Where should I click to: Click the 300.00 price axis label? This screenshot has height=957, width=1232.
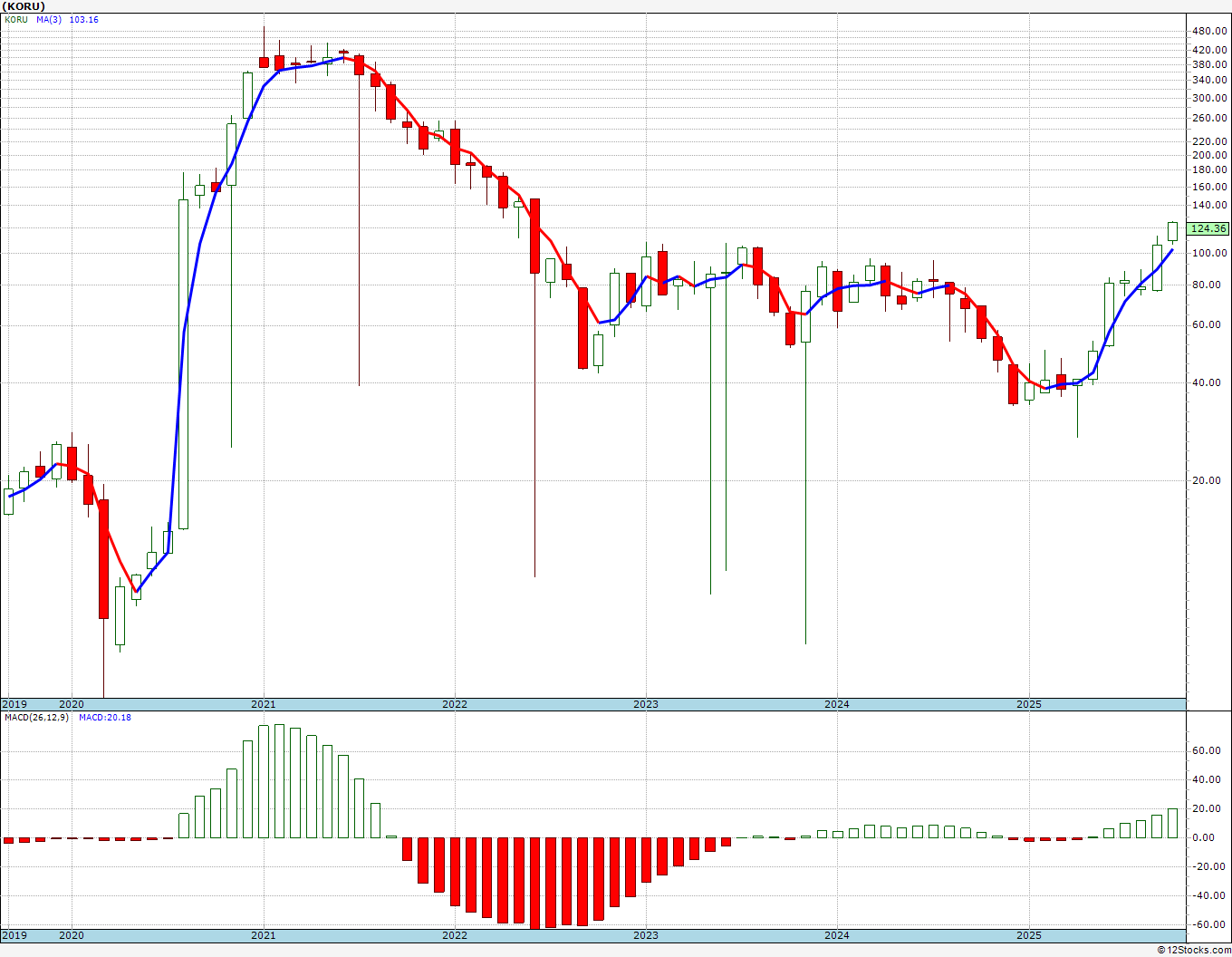[x=1210, y=98]
